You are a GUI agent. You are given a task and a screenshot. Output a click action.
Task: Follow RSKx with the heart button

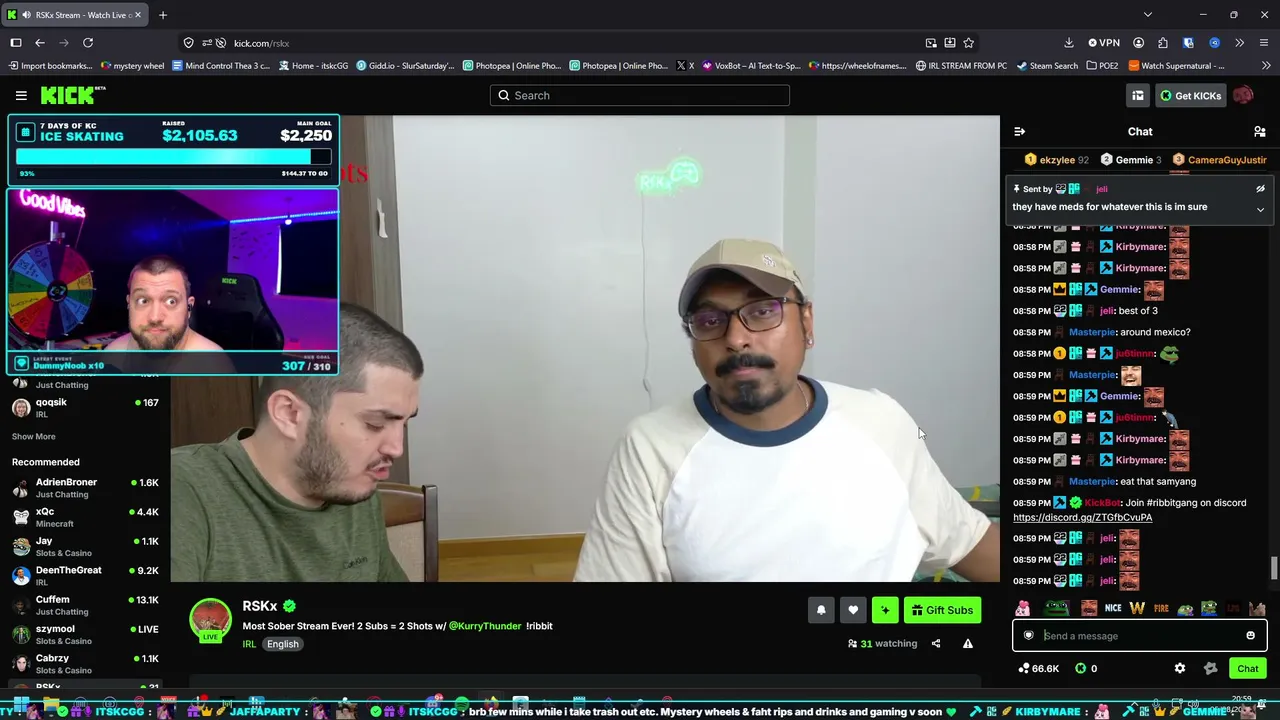click(x=853, y=610)
